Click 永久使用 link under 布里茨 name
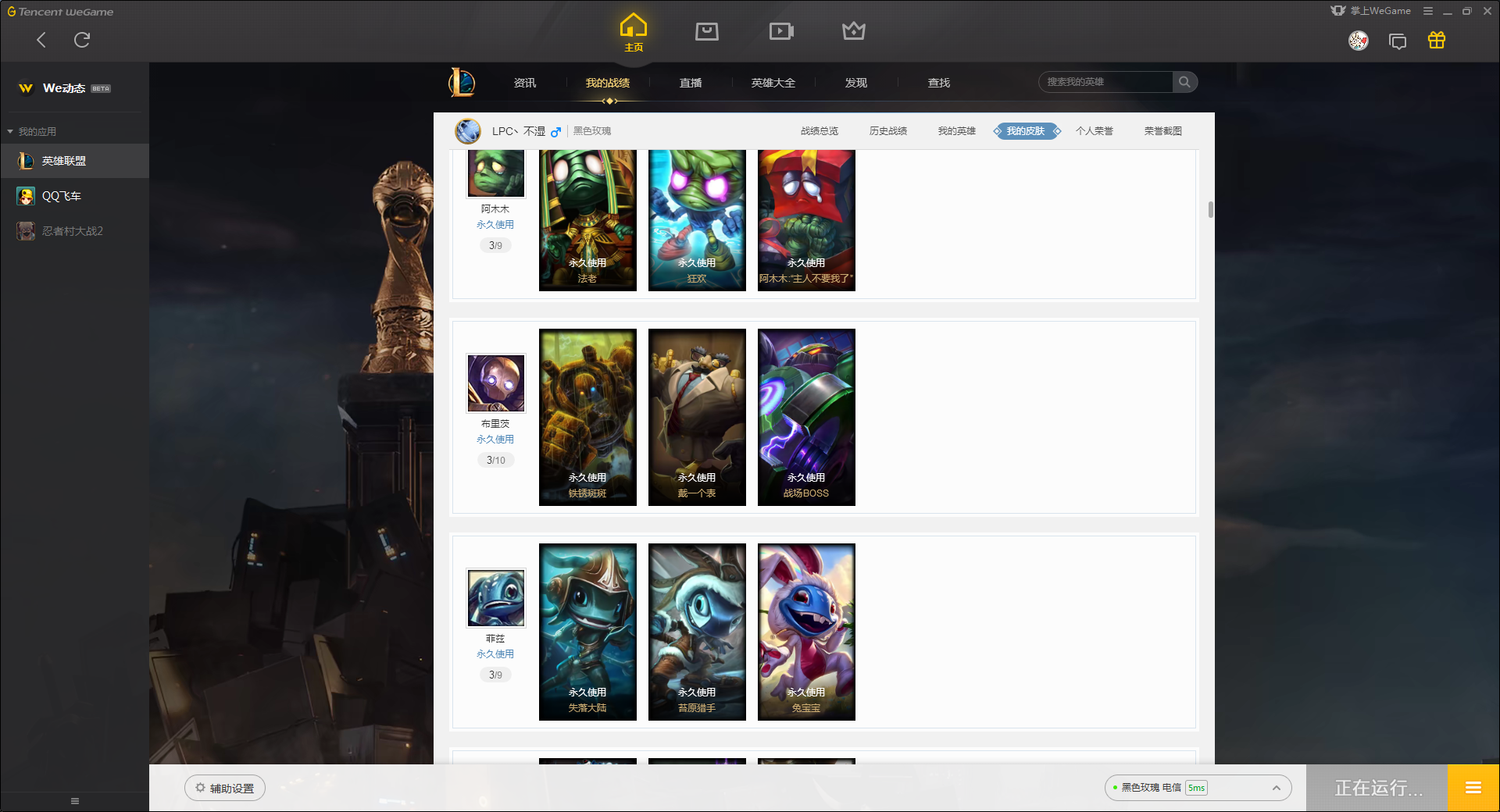The image size is (1500, 812). tap(495, 440)
